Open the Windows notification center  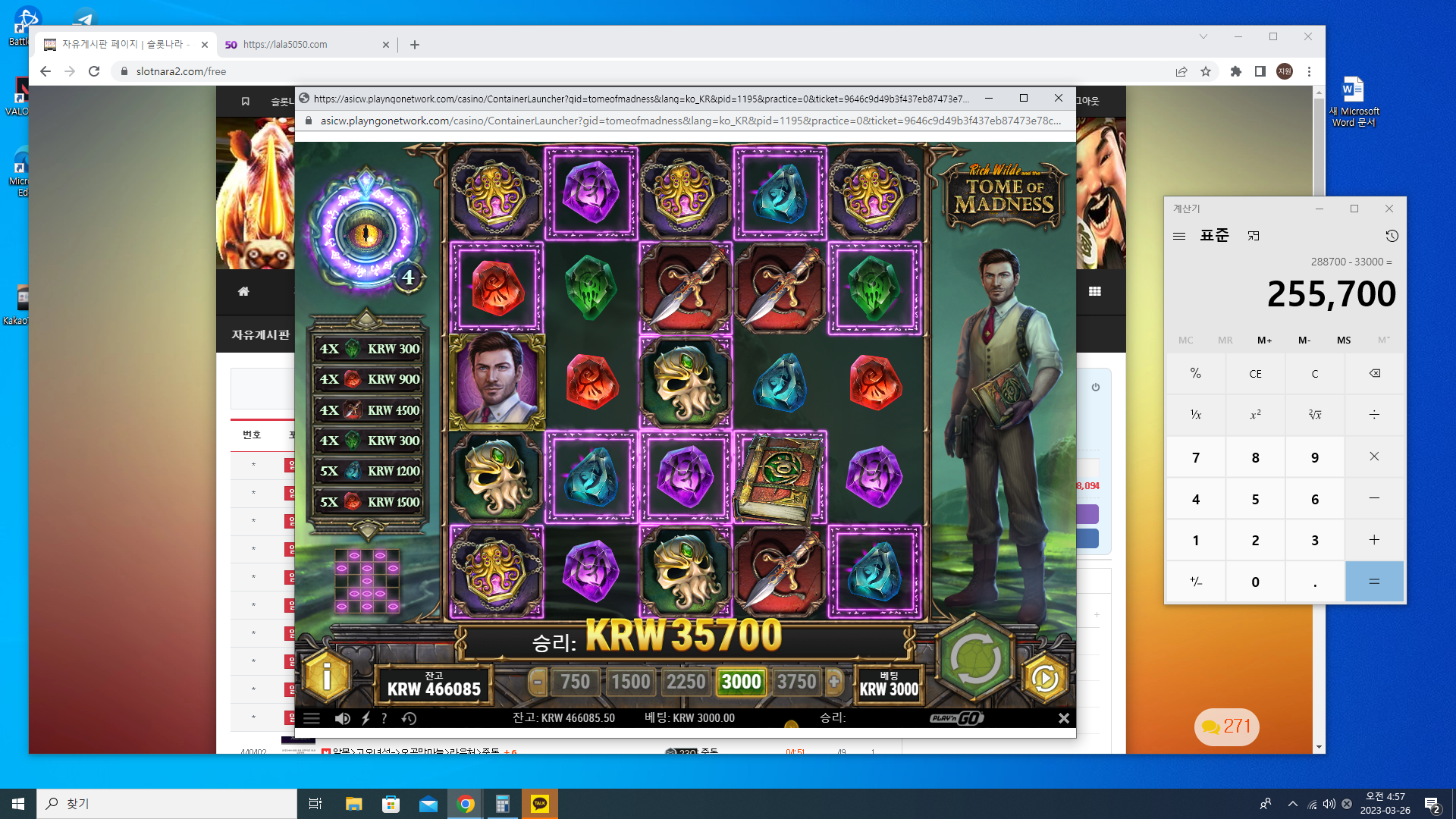point(1432,805)
